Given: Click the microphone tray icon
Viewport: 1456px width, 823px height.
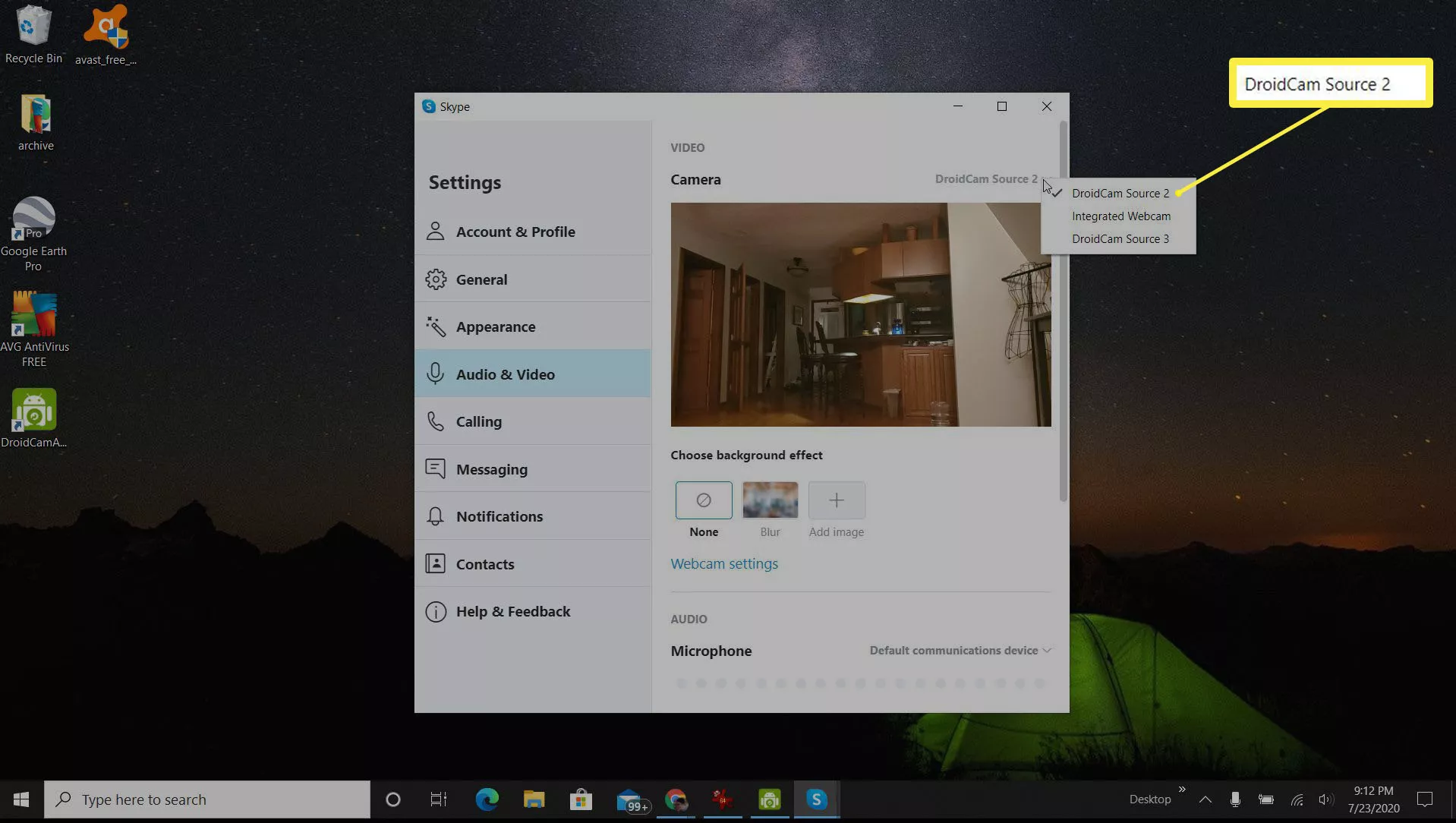Looking at the screenshot, I should 1235,799.
